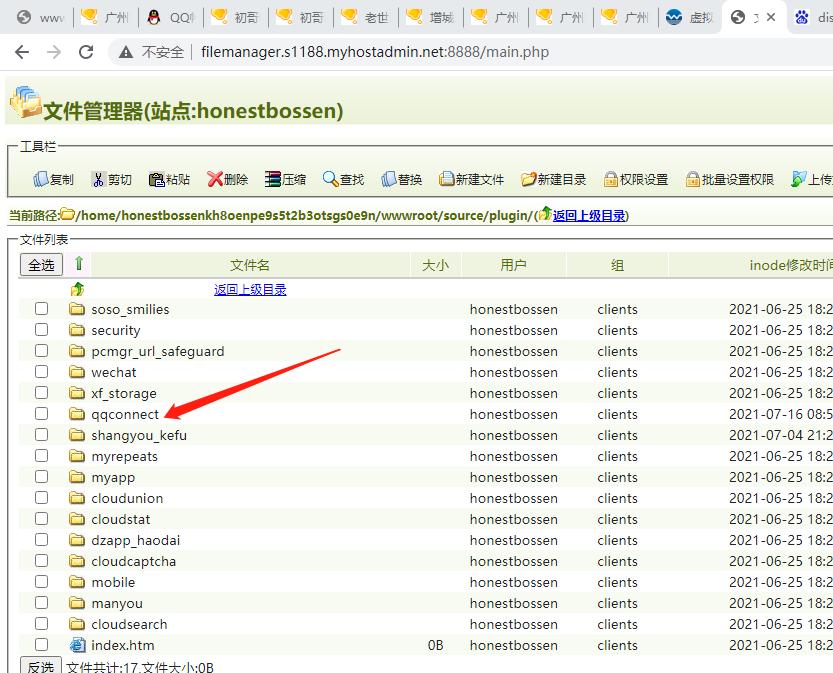This screenshot has width=833, height=673.
Task: Close the active browser tab
Action: point(771,18)
